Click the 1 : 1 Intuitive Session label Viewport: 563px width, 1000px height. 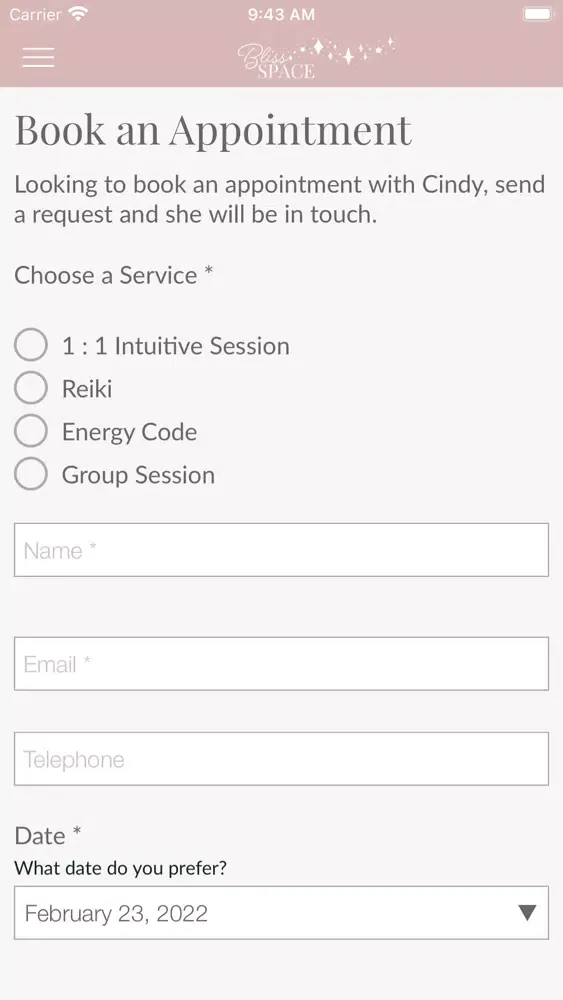[175, 346]
